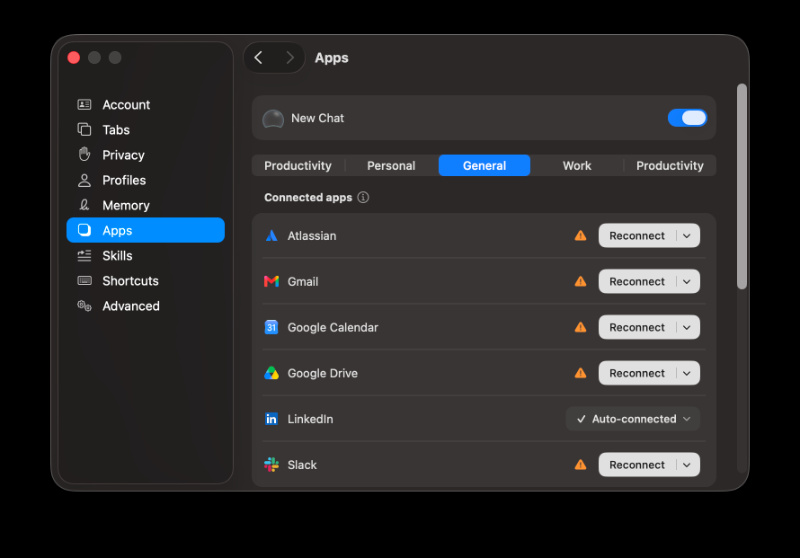Click the info icon beside Connected apps
800x558 pixels.
363,197
